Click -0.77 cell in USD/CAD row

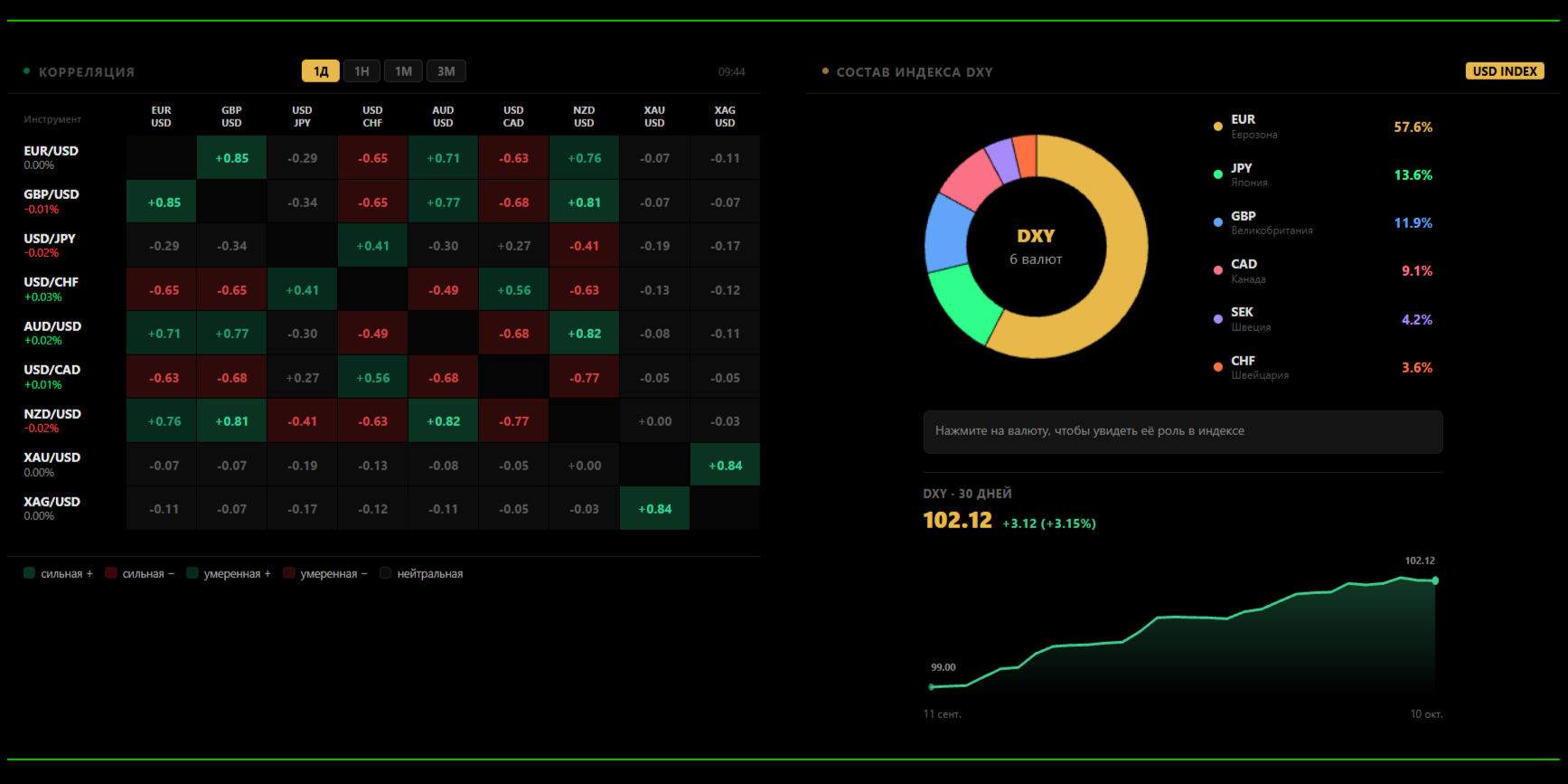(x=584, y=378)
